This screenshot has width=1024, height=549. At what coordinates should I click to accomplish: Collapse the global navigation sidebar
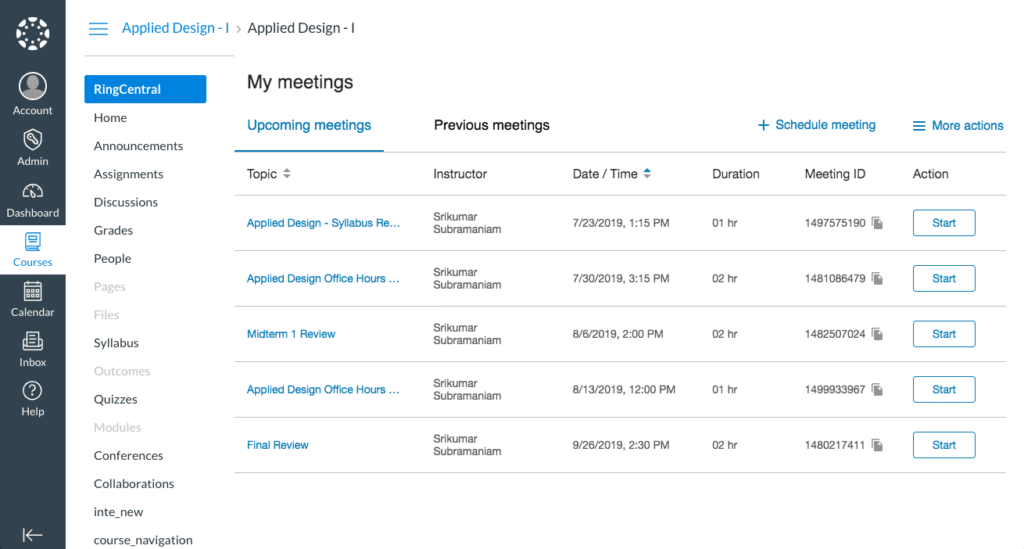(x=32, y=534)
